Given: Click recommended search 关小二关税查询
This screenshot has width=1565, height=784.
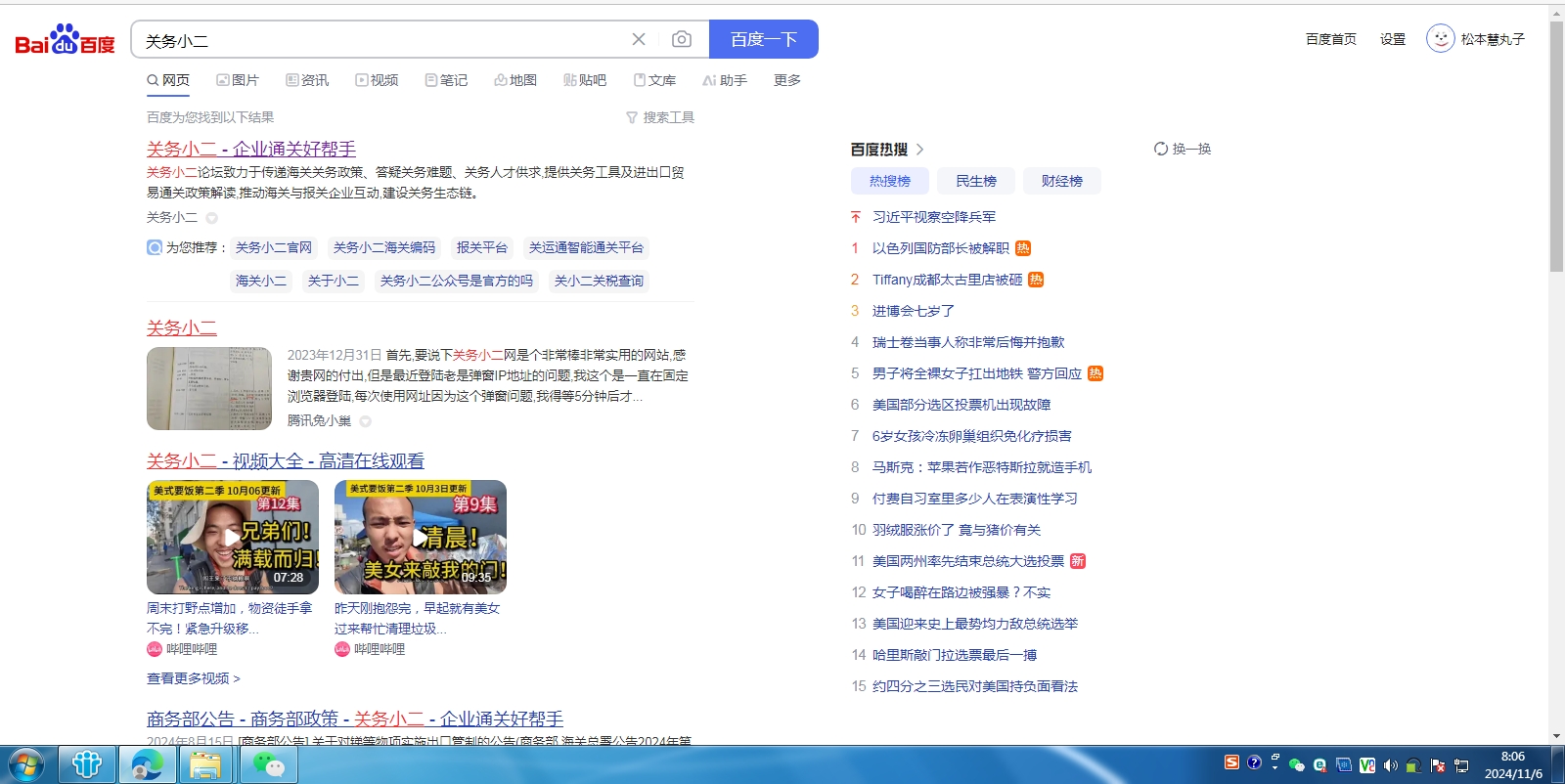Looking at the screenshot, I should [x=599, y=281].
